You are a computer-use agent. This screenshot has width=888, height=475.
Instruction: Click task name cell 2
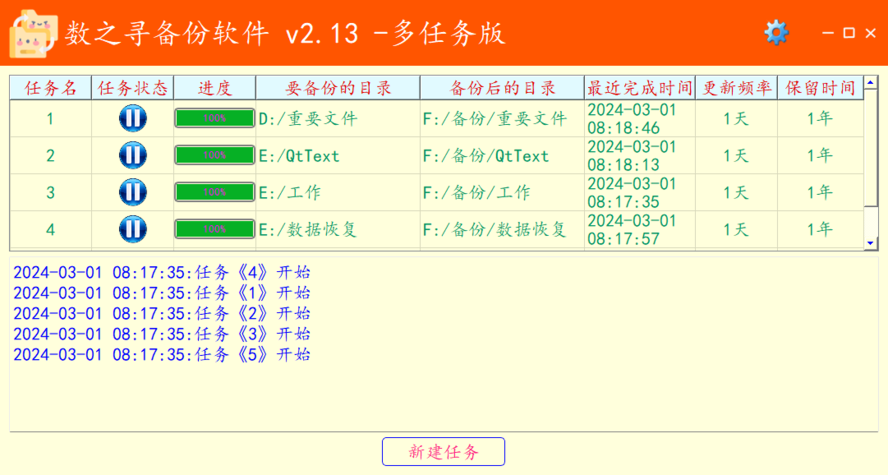[50, 155]
